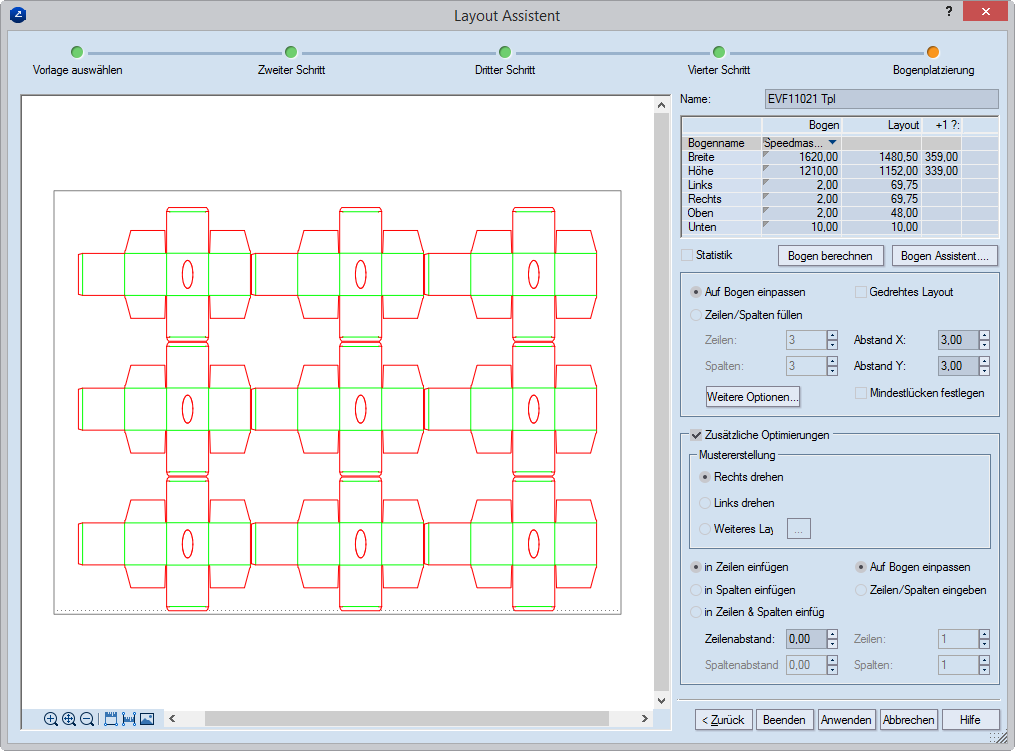Select Links drehen option

(705, 502)
